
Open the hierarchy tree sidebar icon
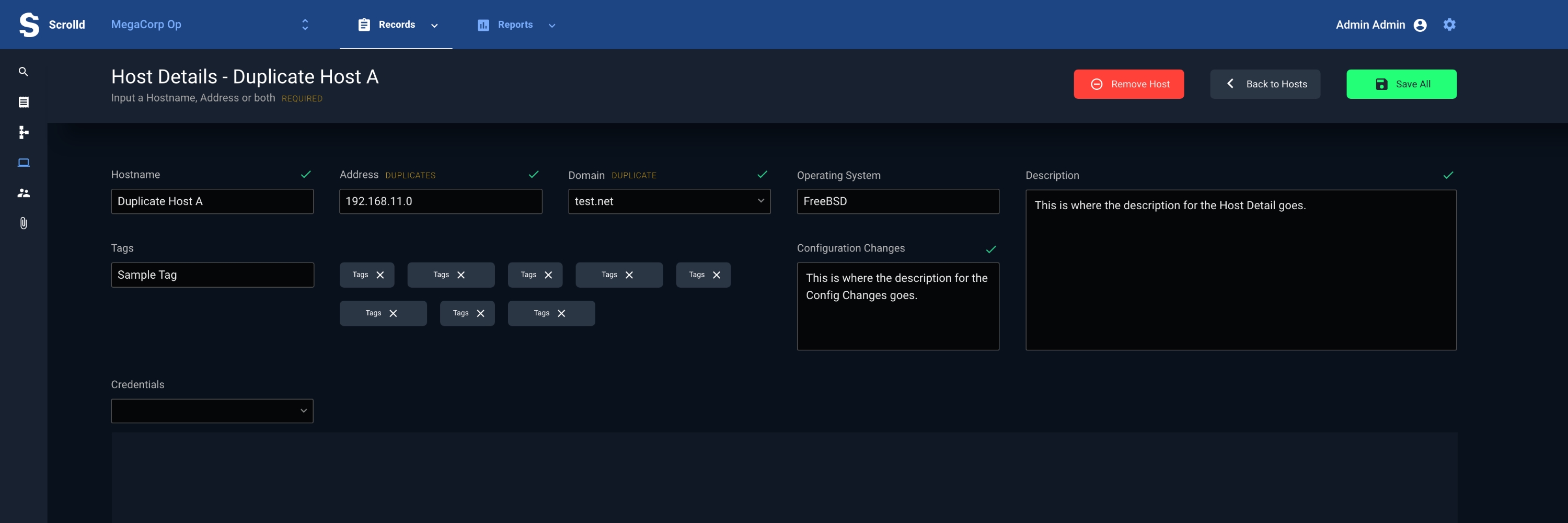pos(23,132)
